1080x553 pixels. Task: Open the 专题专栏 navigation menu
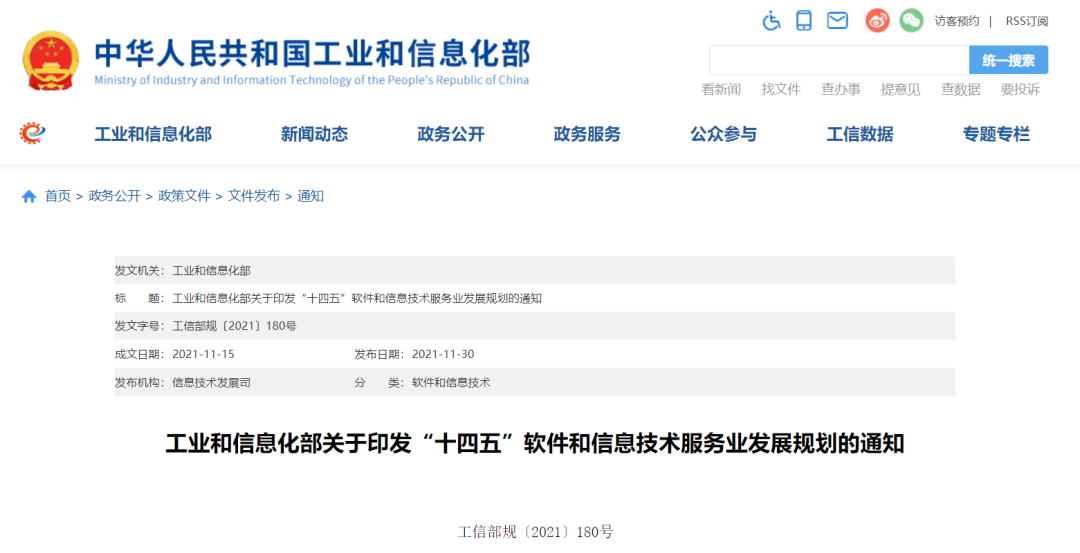(x=996, y=134)
